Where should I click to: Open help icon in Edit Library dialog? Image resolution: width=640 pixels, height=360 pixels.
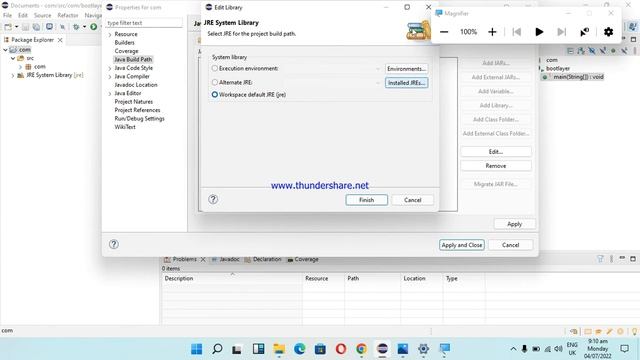(213, 199)
